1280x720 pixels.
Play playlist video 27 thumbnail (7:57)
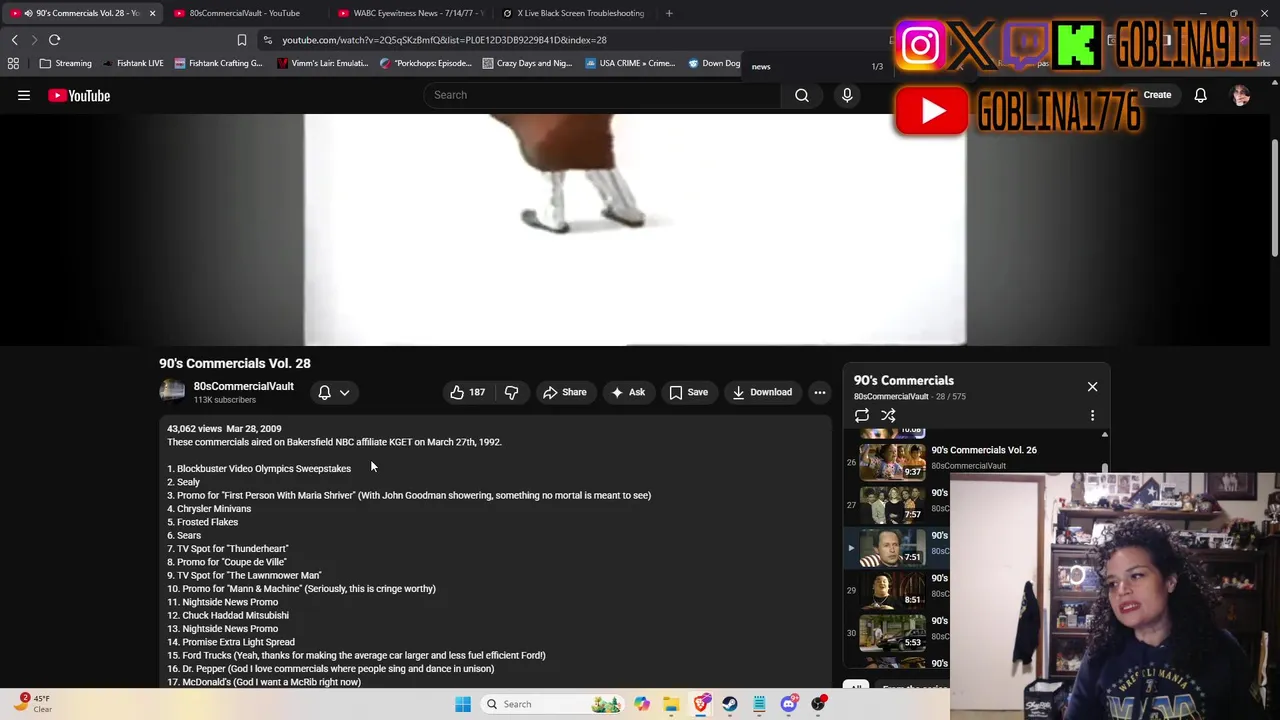(892, 505)
